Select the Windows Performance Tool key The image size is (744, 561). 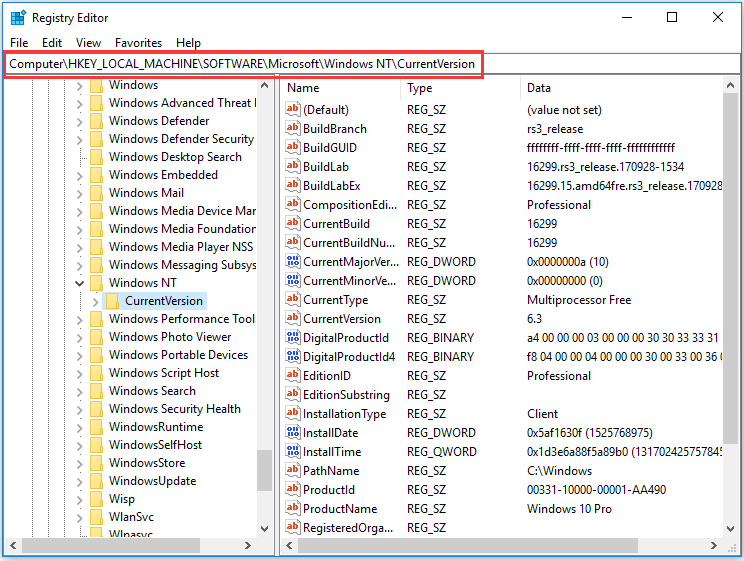click(x=182, y=318)
